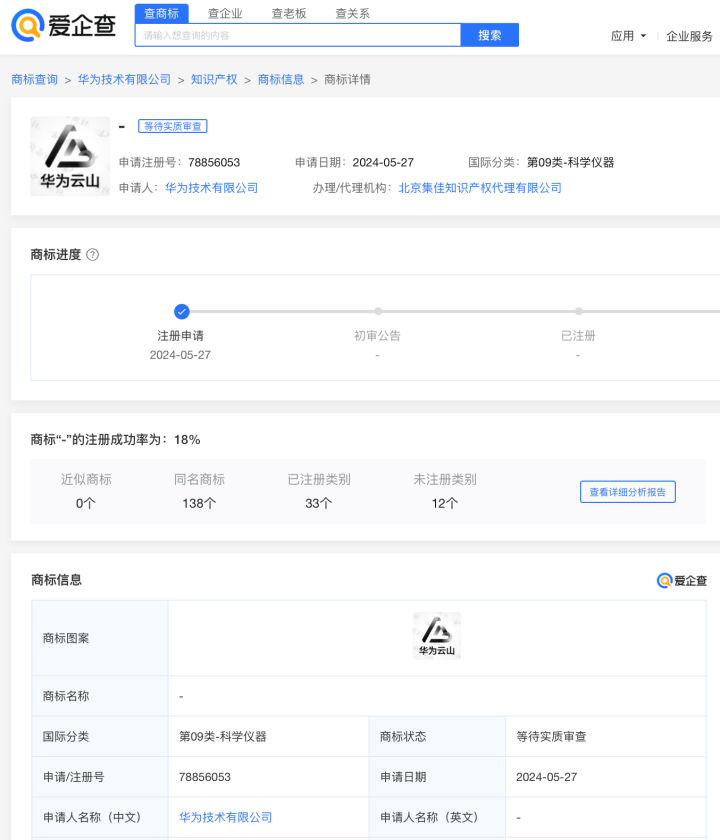
Task: Click the 爱企查 logo in 商标信息 section
Action: pos(682,581)
